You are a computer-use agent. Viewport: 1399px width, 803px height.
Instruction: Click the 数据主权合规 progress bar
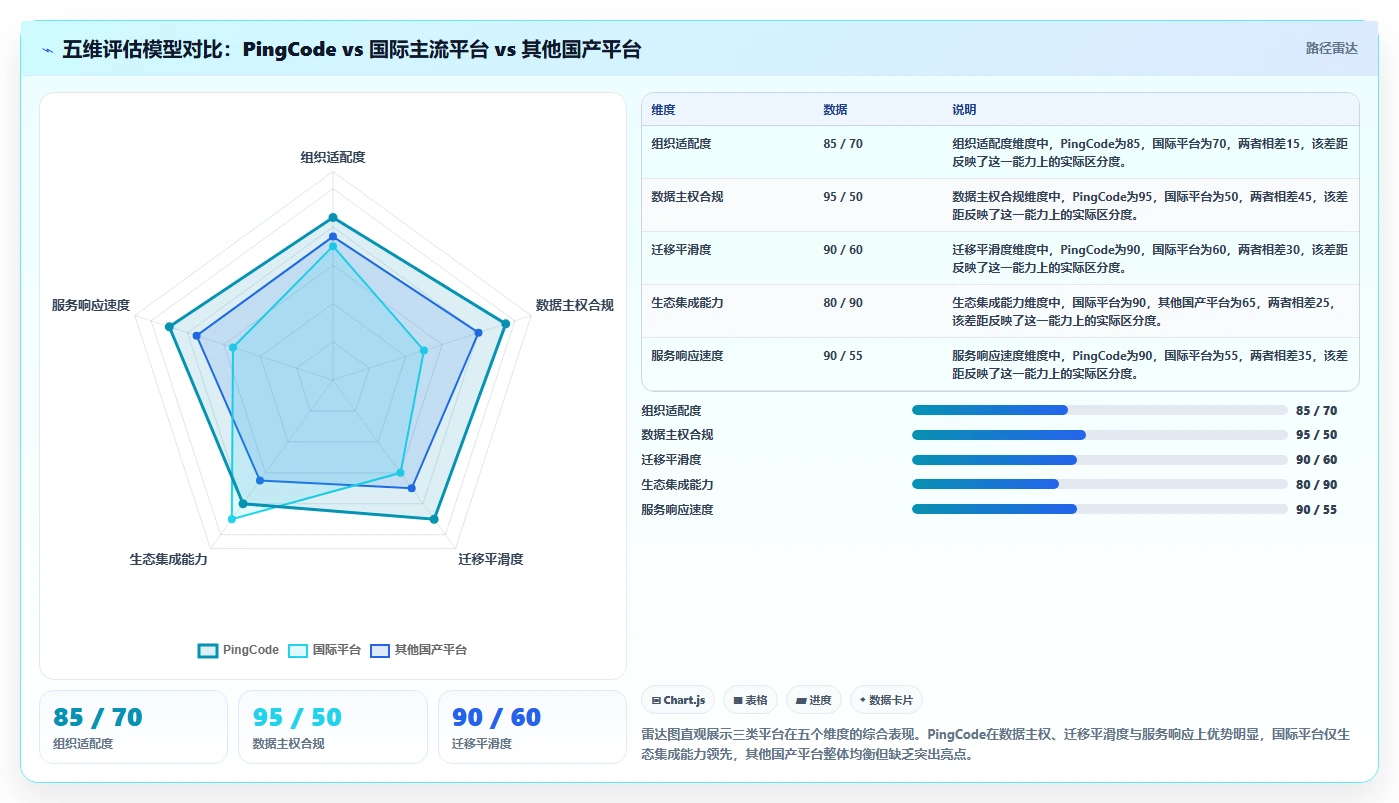1100,435
